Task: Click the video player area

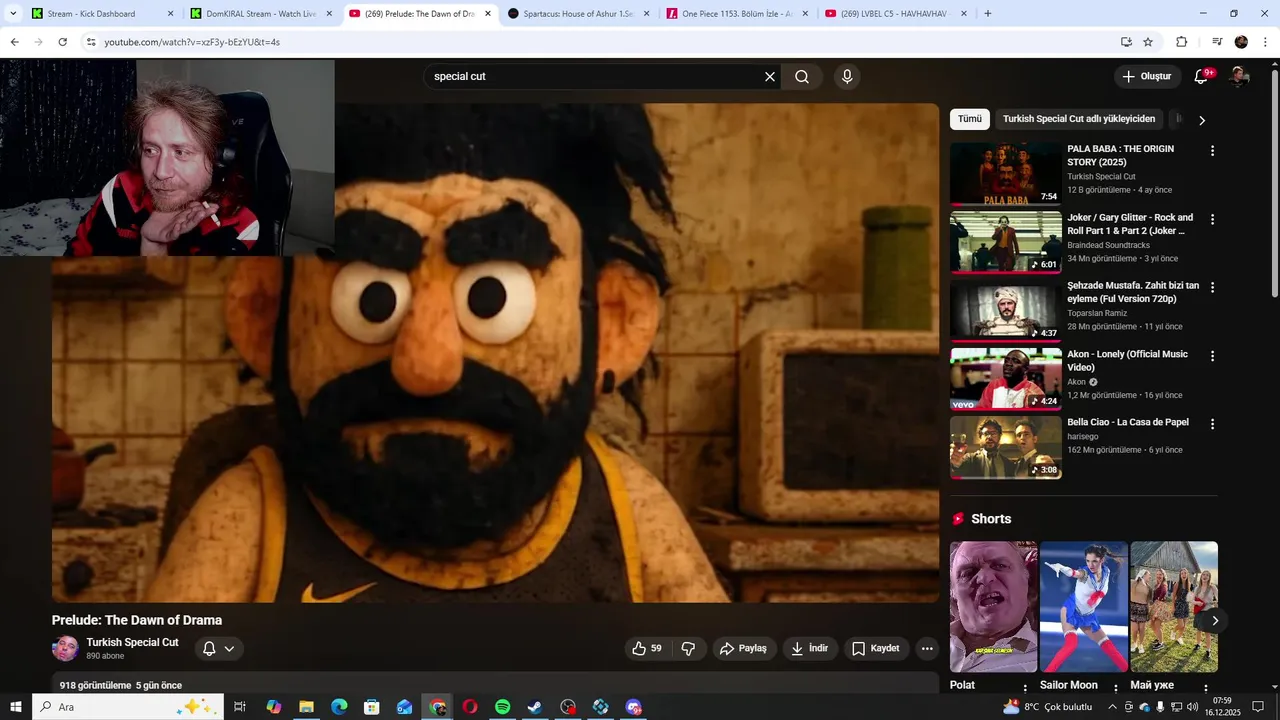Action: tap(495, 353)
